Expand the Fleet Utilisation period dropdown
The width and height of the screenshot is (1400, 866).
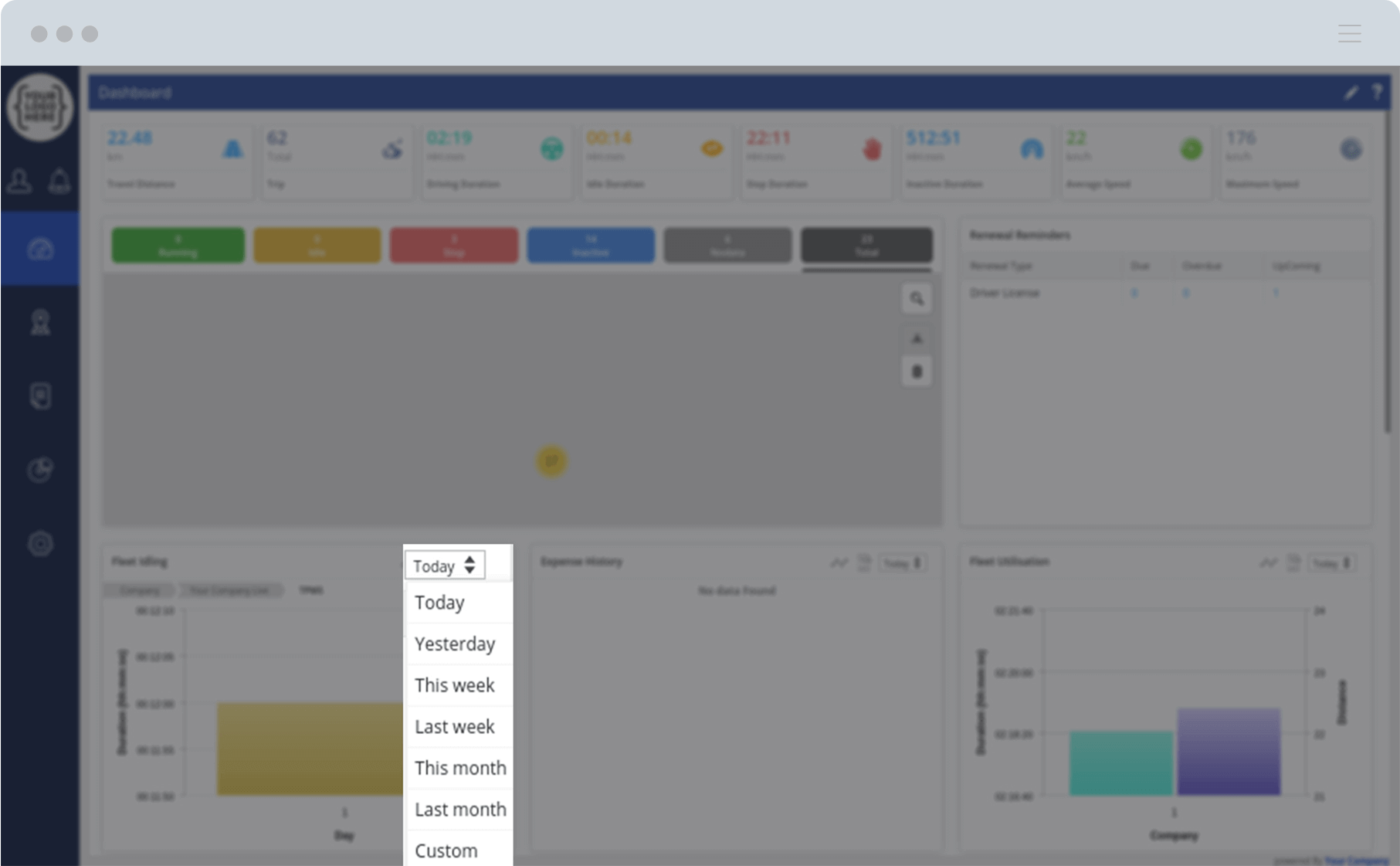coord(1332,563)
